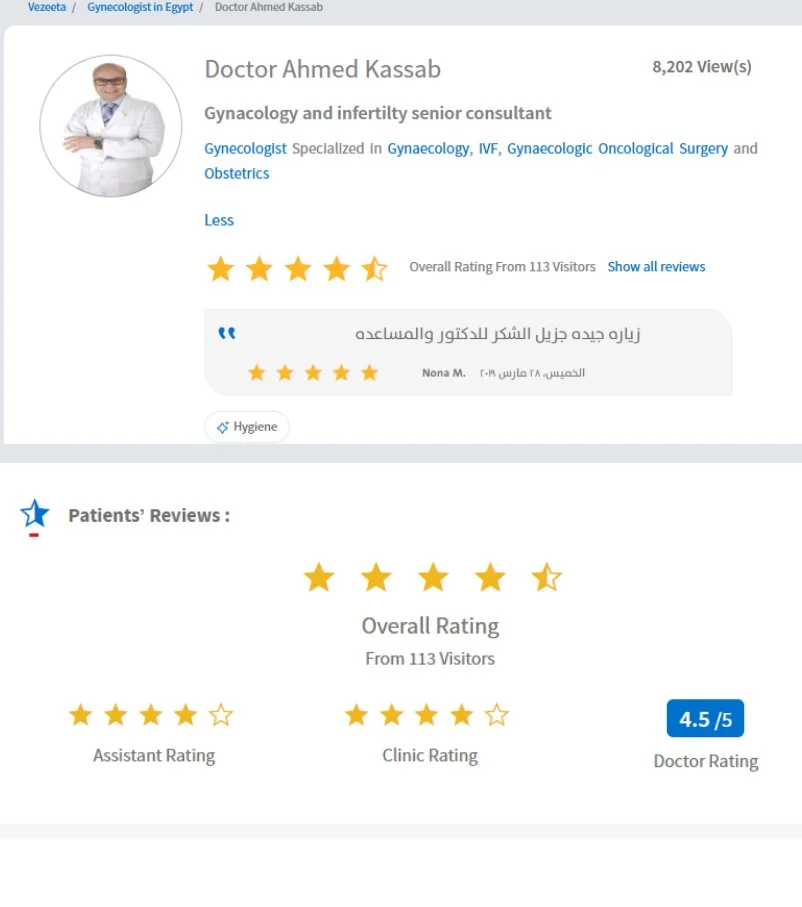Click the half-filled star in the top rating row
Screen dimensions: 802x907
375,268
